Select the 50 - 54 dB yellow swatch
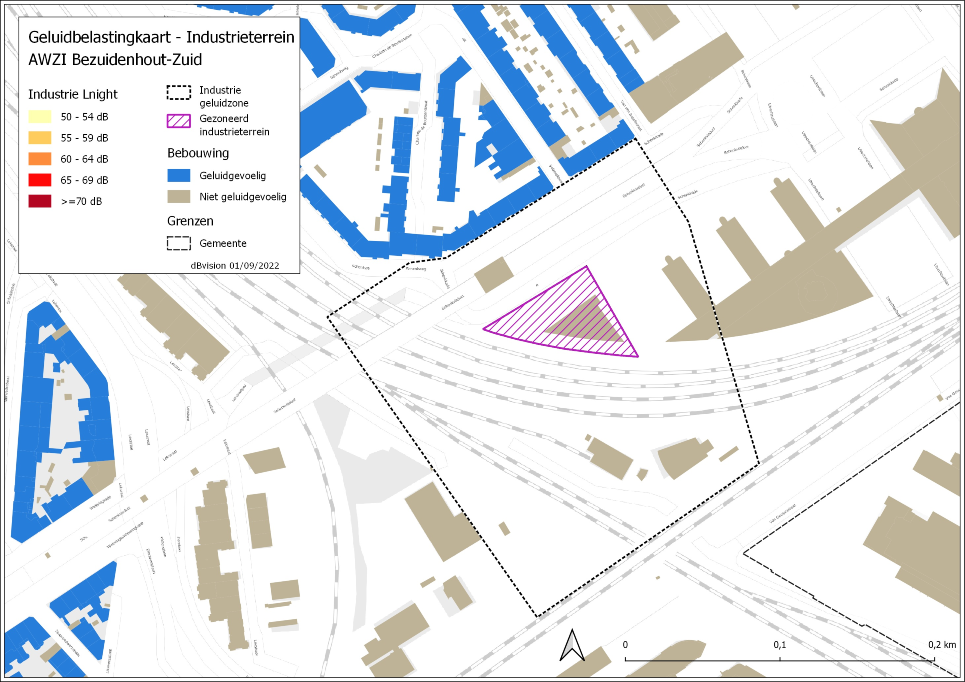Image resolution: width=965 pixels, height=682 pixels. pos(39,118)
